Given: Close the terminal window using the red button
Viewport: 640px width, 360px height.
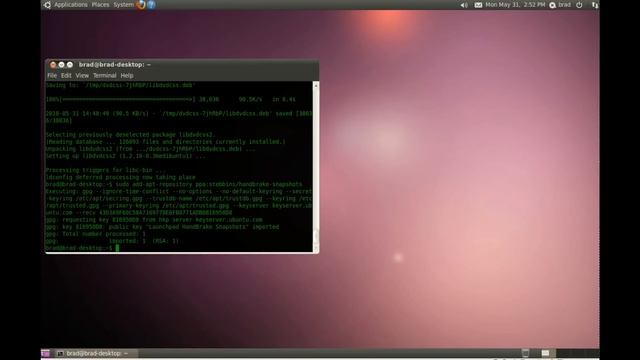Looking at the screenshot, I should tap(53, 64).
